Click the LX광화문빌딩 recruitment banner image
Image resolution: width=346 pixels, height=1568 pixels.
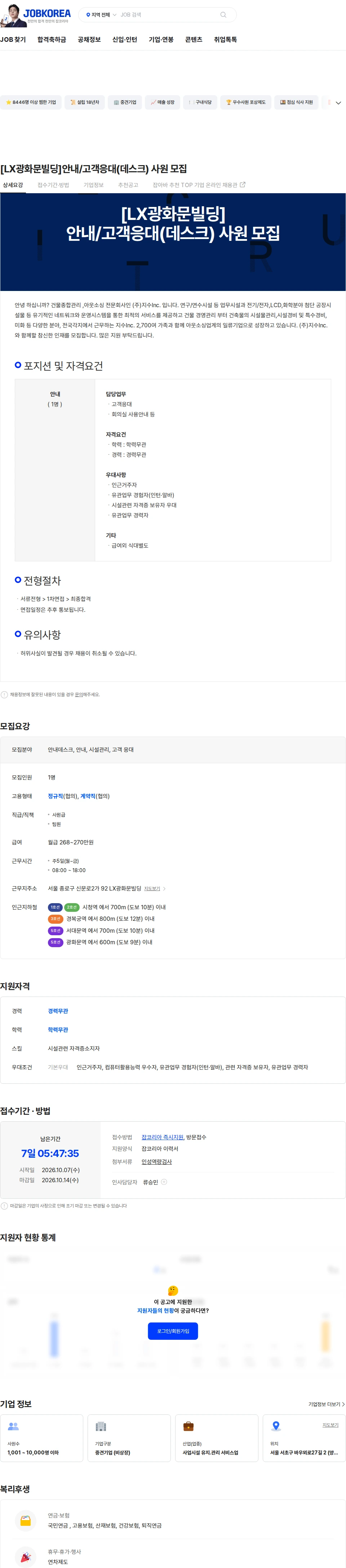173,242
